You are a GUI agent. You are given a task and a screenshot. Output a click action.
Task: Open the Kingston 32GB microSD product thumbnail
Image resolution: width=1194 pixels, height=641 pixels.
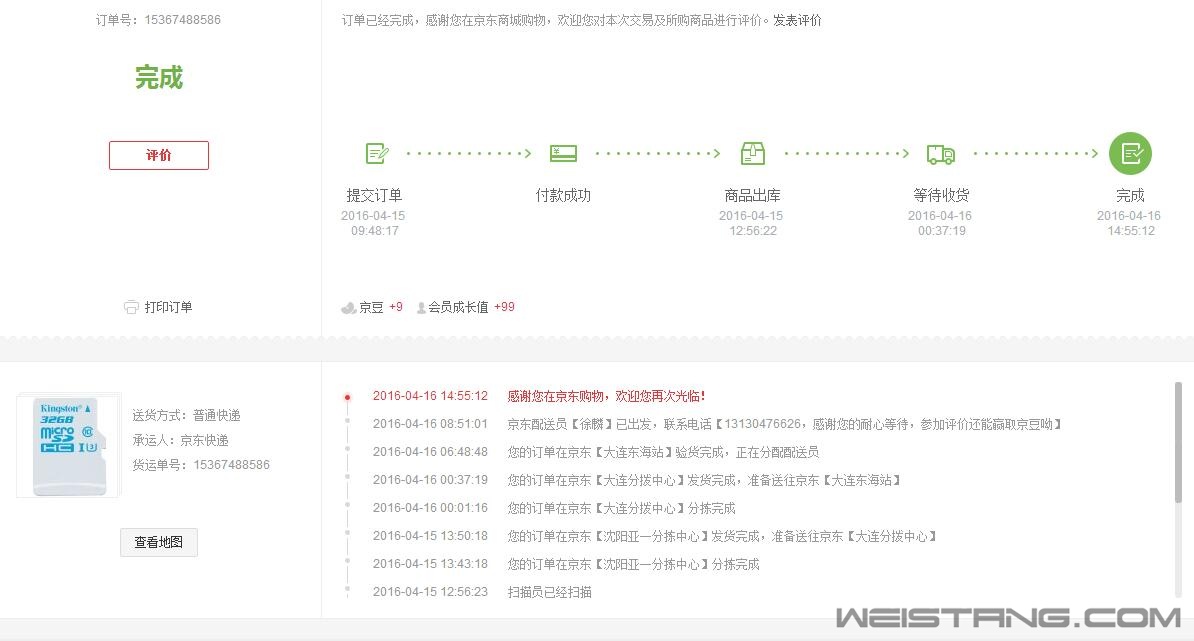tap(69, 445)
